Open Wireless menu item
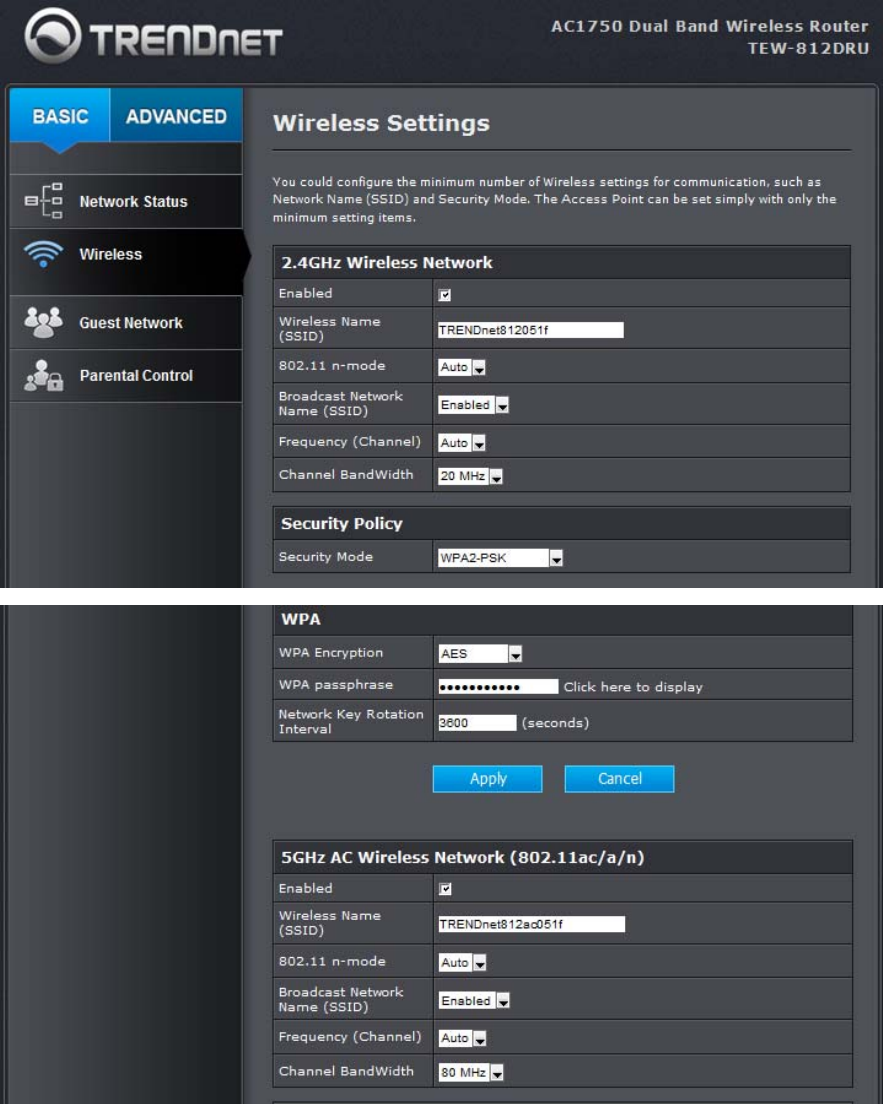 126,262
